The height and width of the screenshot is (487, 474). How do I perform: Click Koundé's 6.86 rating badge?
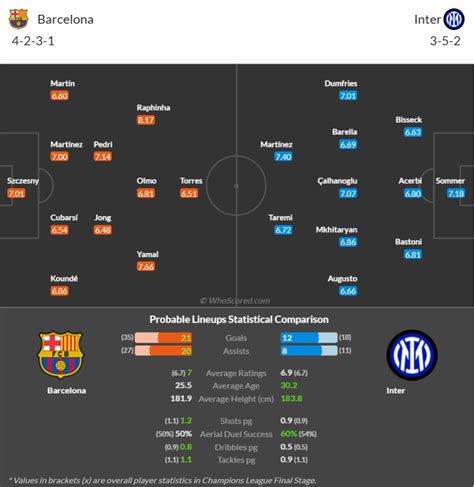pos(59,291)
